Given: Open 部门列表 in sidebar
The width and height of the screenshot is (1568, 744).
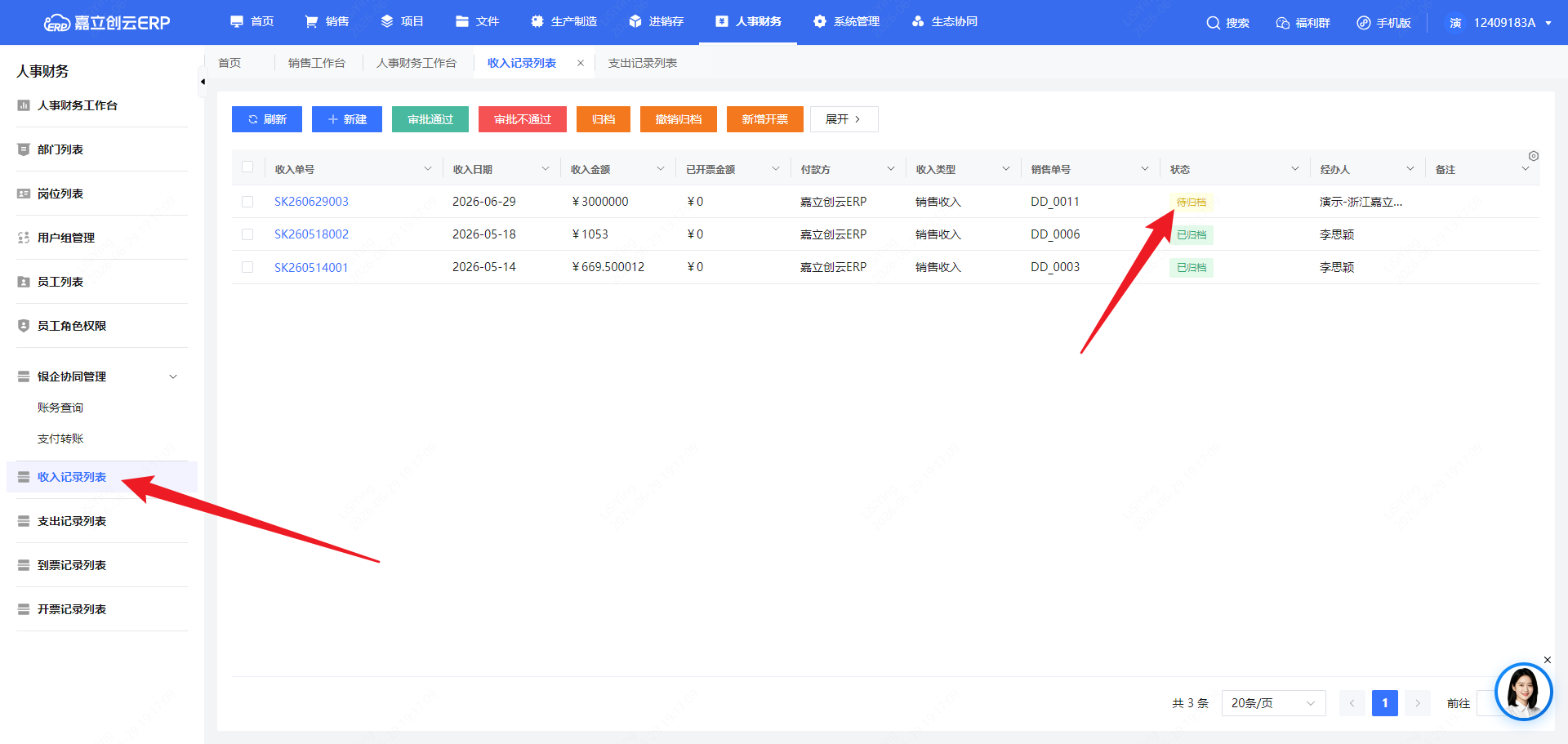Looking at the screenshot, I should pos(60,149).
